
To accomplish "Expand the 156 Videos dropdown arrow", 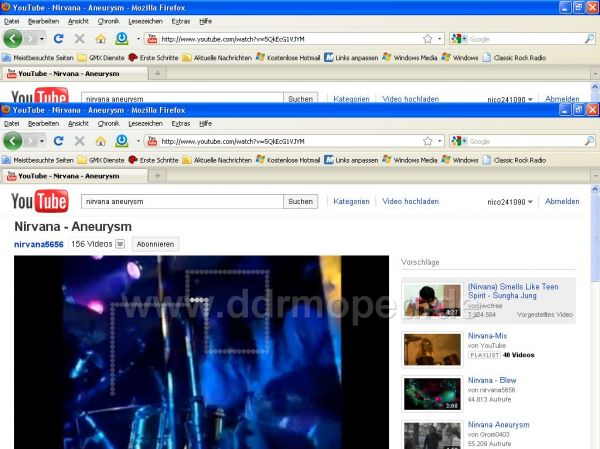I will point(120,244).
